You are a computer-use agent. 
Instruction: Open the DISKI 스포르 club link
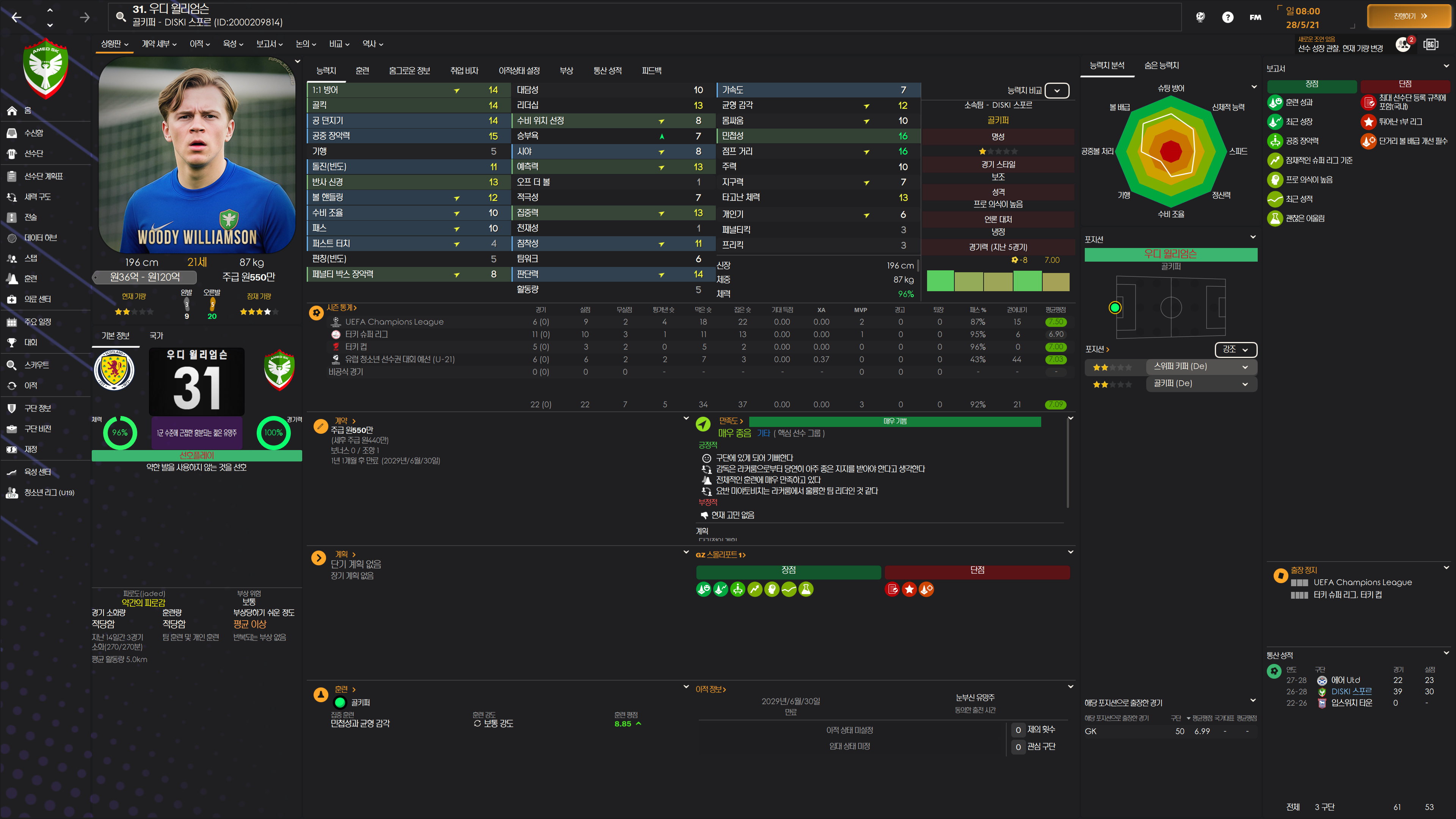[x=1351, y=691]
